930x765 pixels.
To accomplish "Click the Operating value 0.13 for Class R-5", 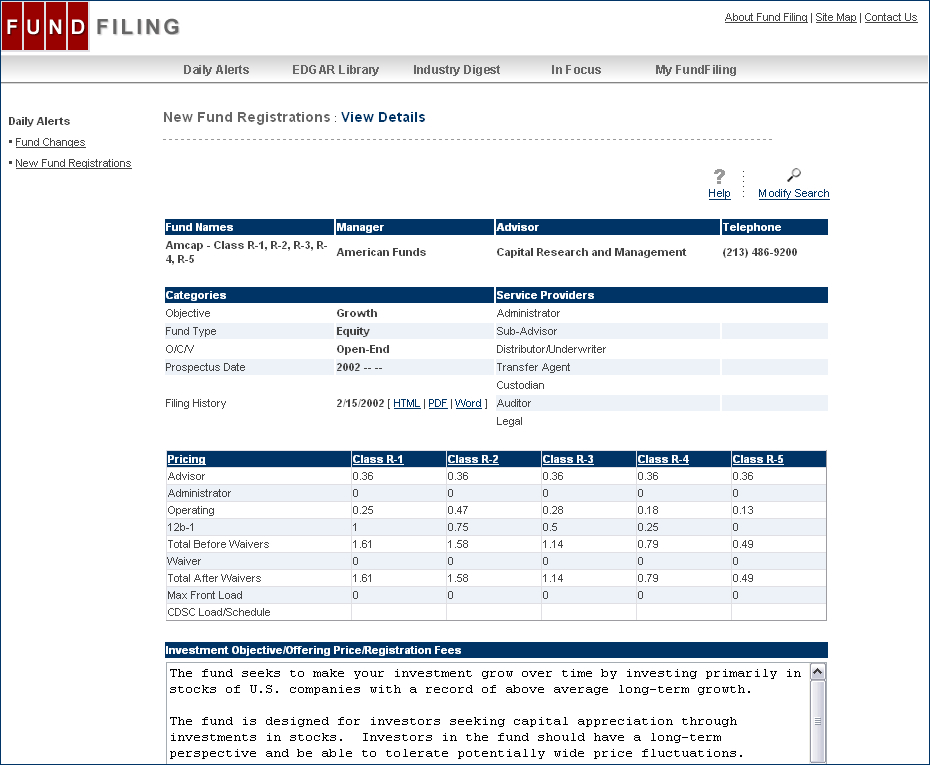I will click(743, 510).
